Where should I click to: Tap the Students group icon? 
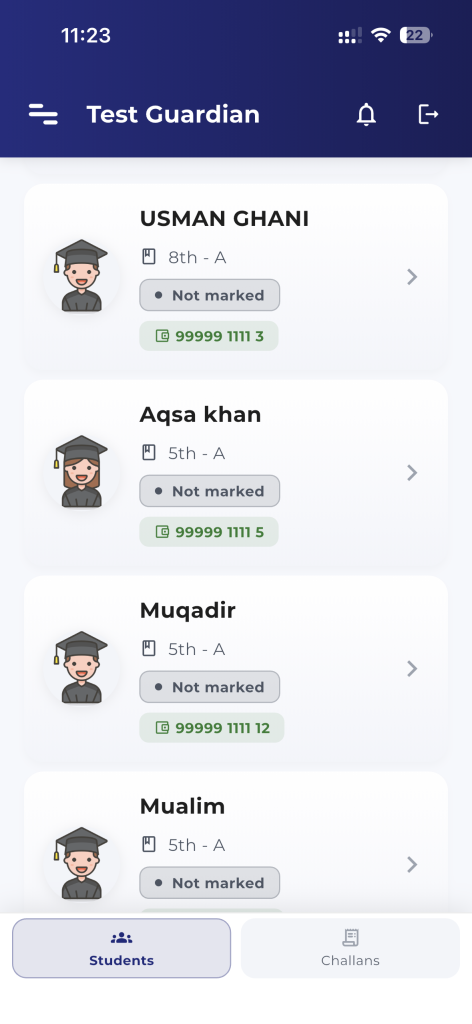point(121,938)
